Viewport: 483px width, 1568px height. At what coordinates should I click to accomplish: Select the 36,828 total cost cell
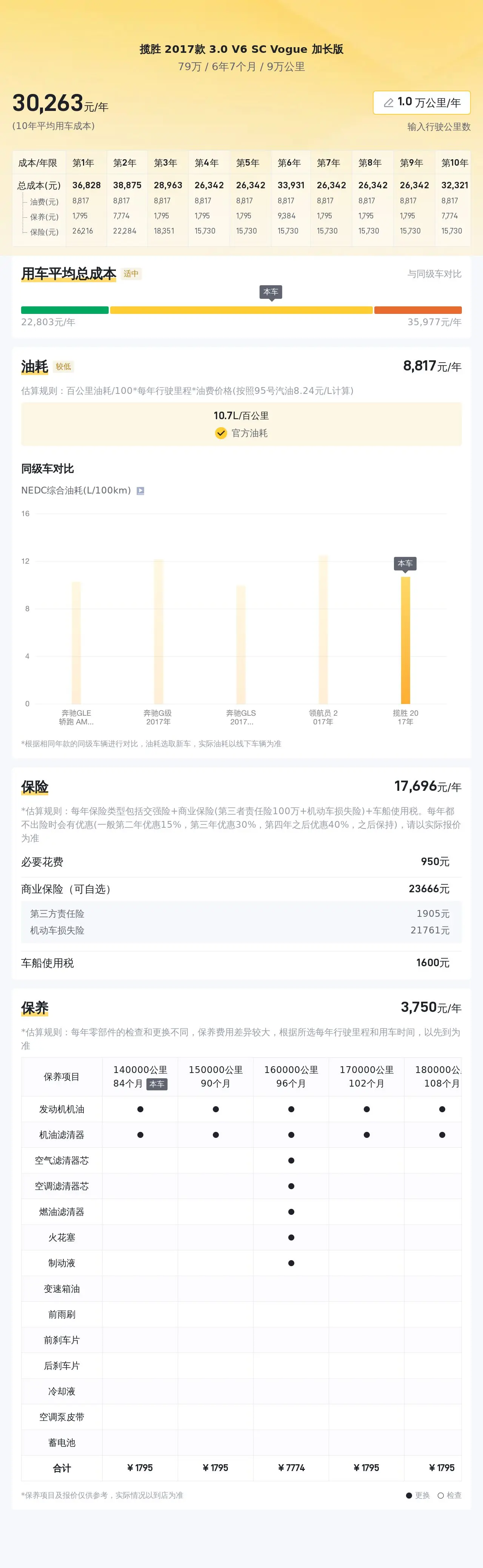coord(86,185)
